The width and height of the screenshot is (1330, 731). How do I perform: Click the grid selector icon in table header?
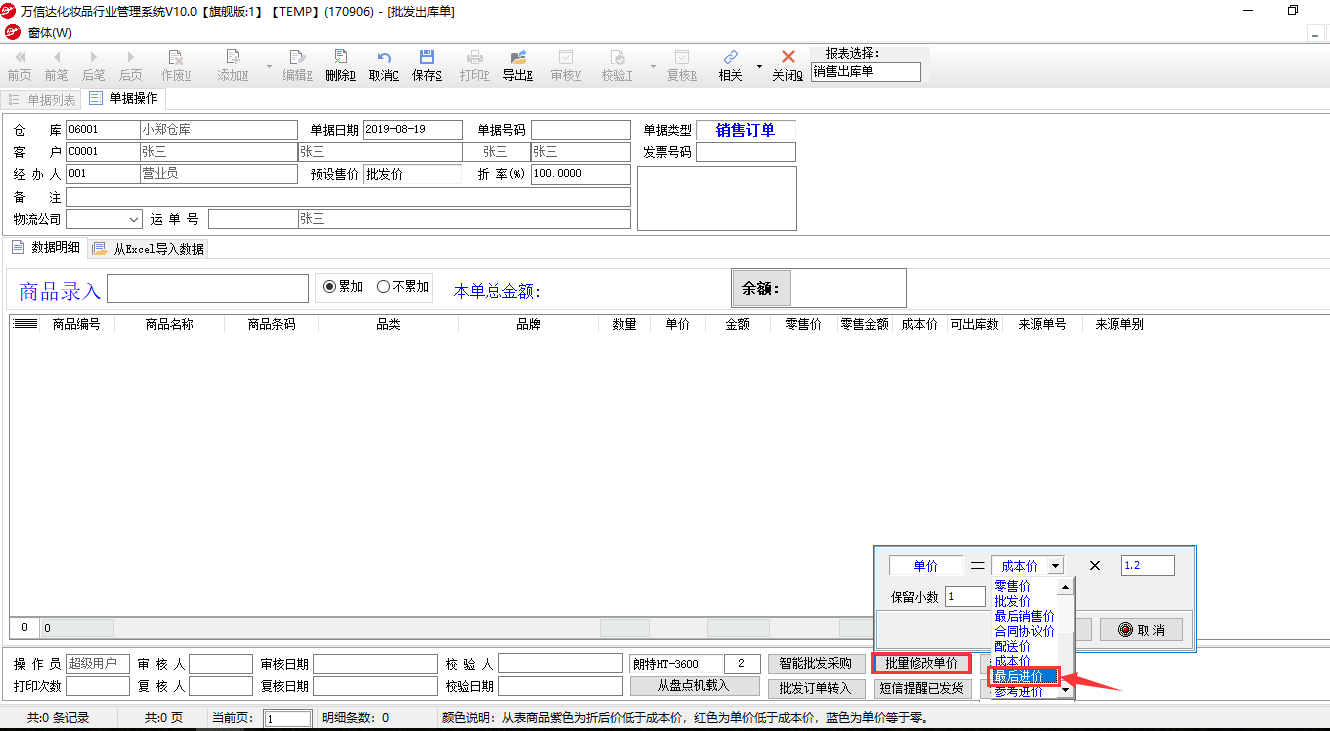pyautogui.click(x=25, y=324)
